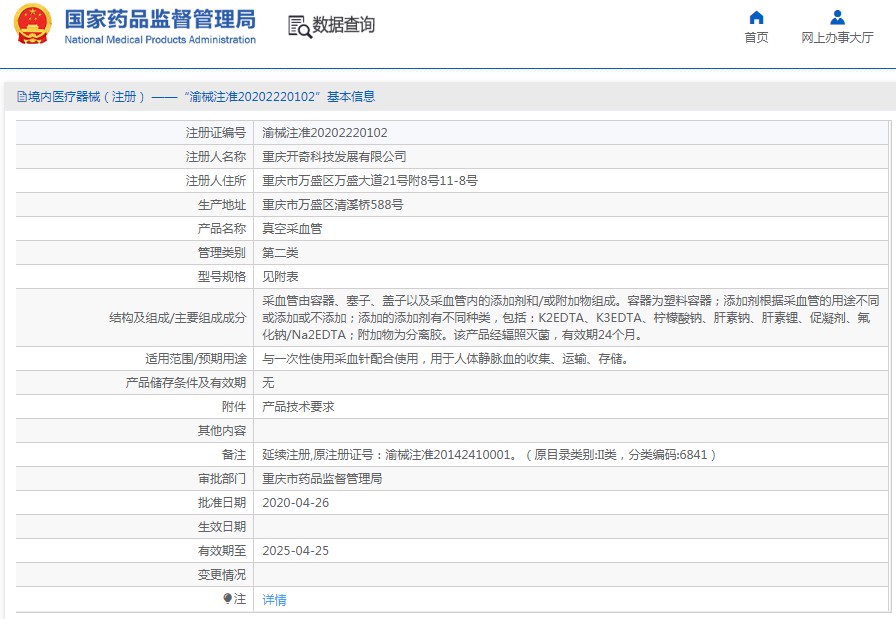Image resolution: width=896 pixels, height=619 pixels.
Task: Click 无 storage condition value
Action: coord(268,383)
